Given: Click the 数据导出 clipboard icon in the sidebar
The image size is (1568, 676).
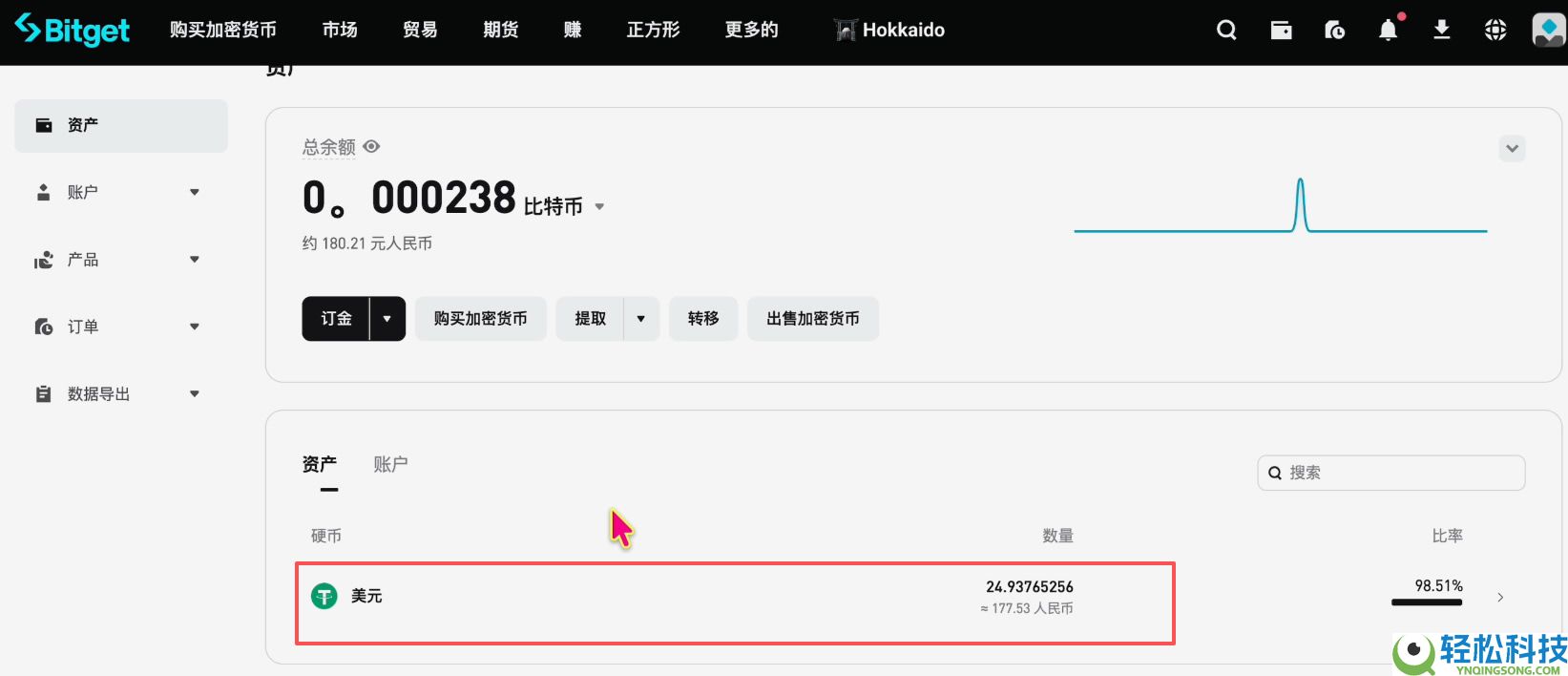Looking at the screenshot, I should pyautogui.click(x=43, y=393).
